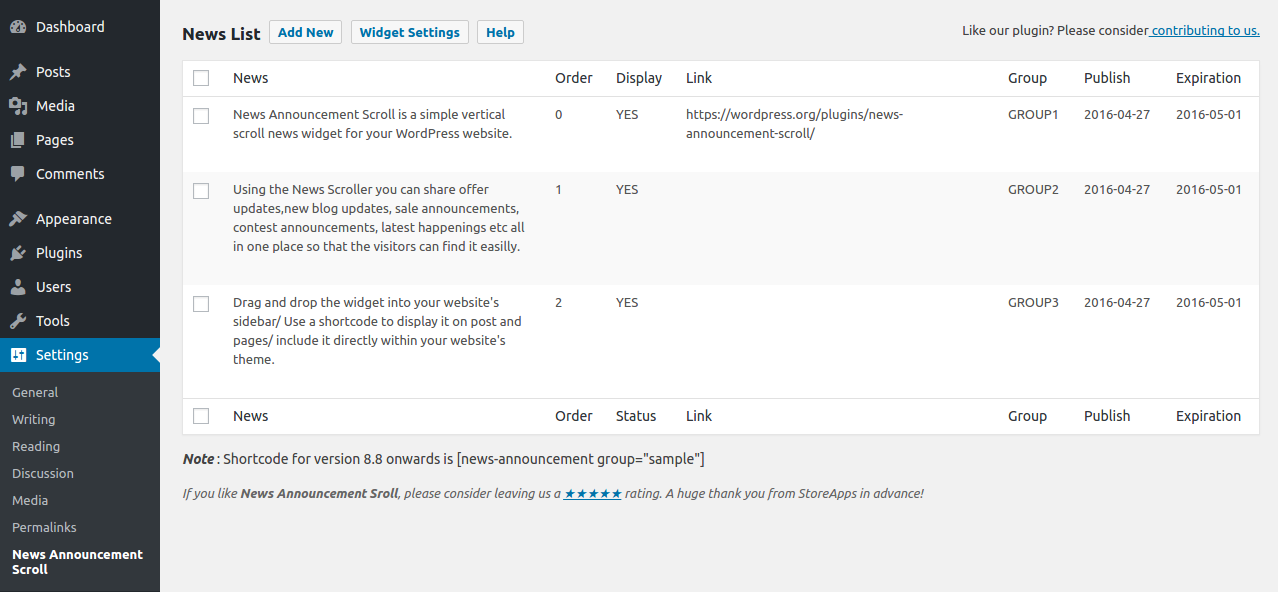Click the Dashboard gauge icon
1278x592 pixels.
(18, 27)
